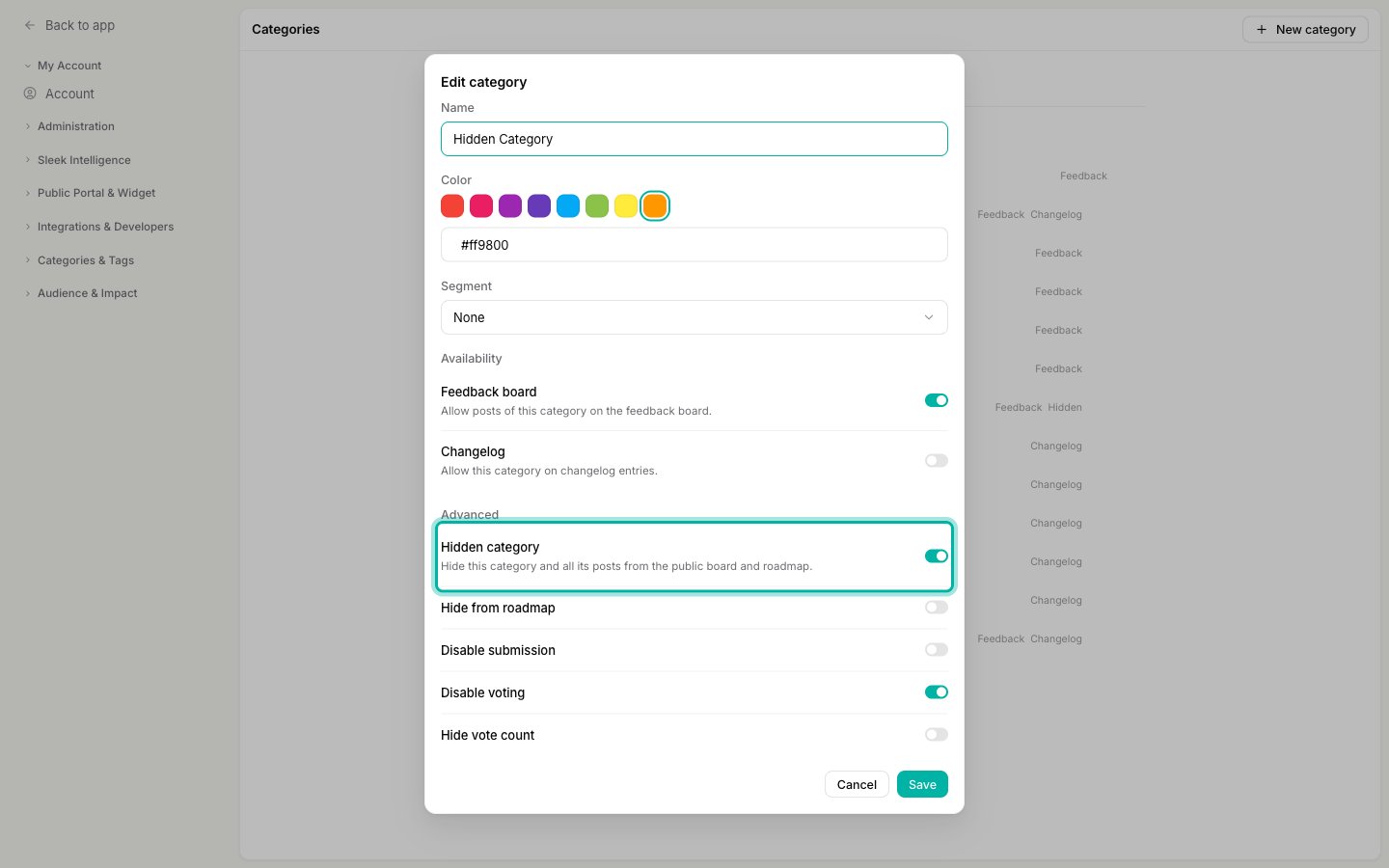The height and width of the screenshot is (868, 1389).
Task: Pick the light blue color swatch
Action: (x=568, y=205)
